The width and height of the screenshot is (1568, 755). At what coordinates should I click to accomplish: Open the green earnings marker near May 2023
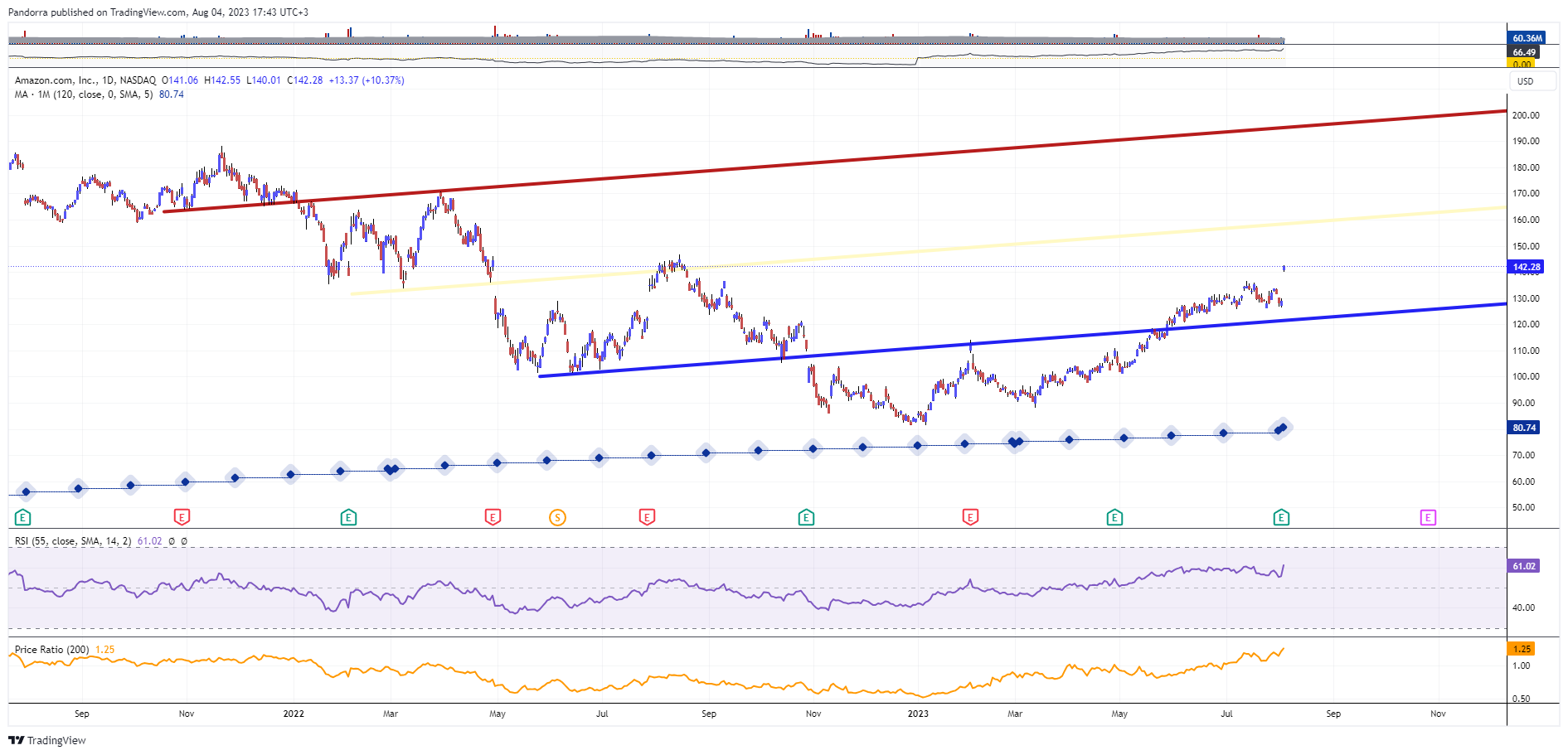coord(1115,518)
